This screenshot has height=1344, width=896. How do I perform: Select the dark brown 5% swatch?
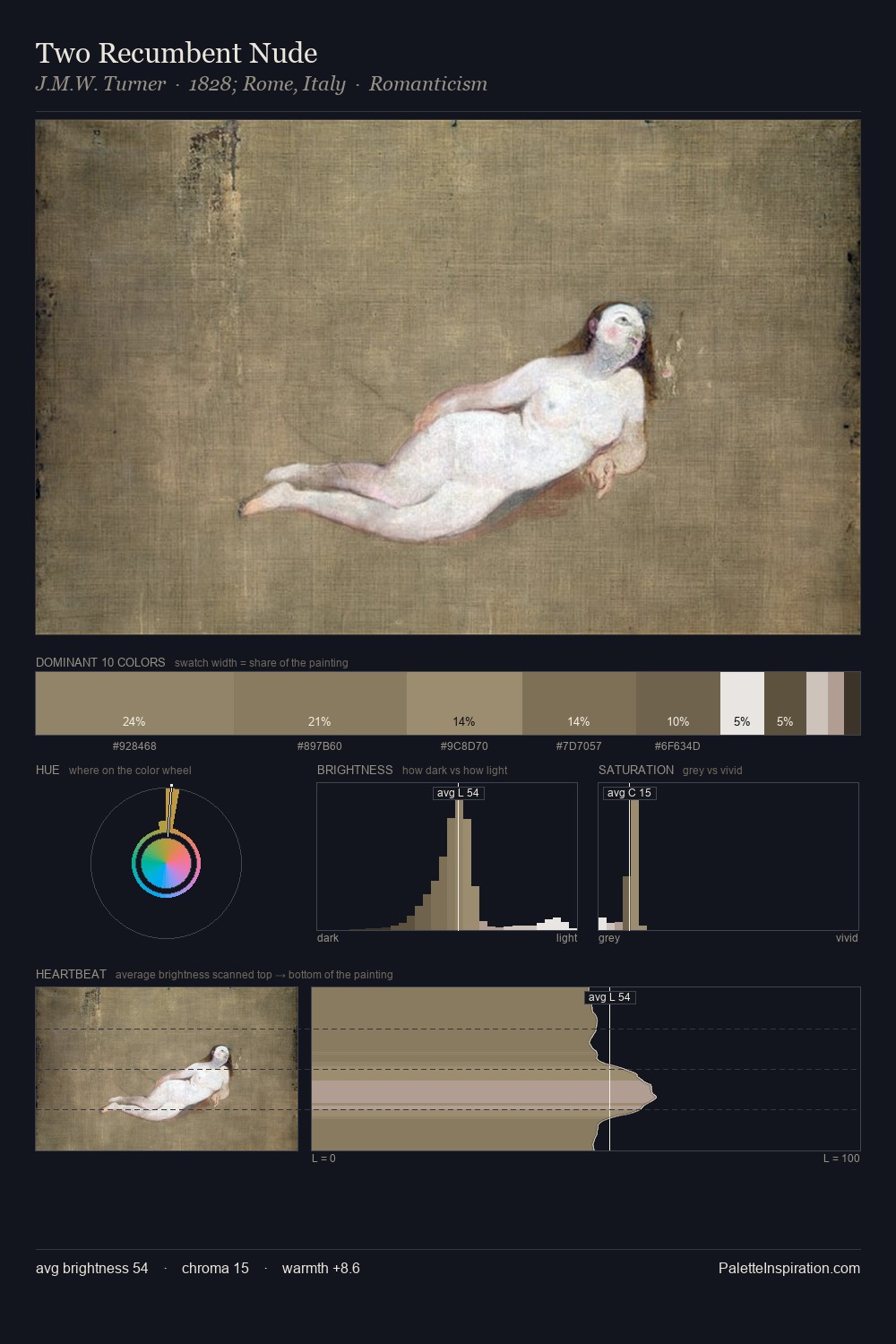pos(785,703)
